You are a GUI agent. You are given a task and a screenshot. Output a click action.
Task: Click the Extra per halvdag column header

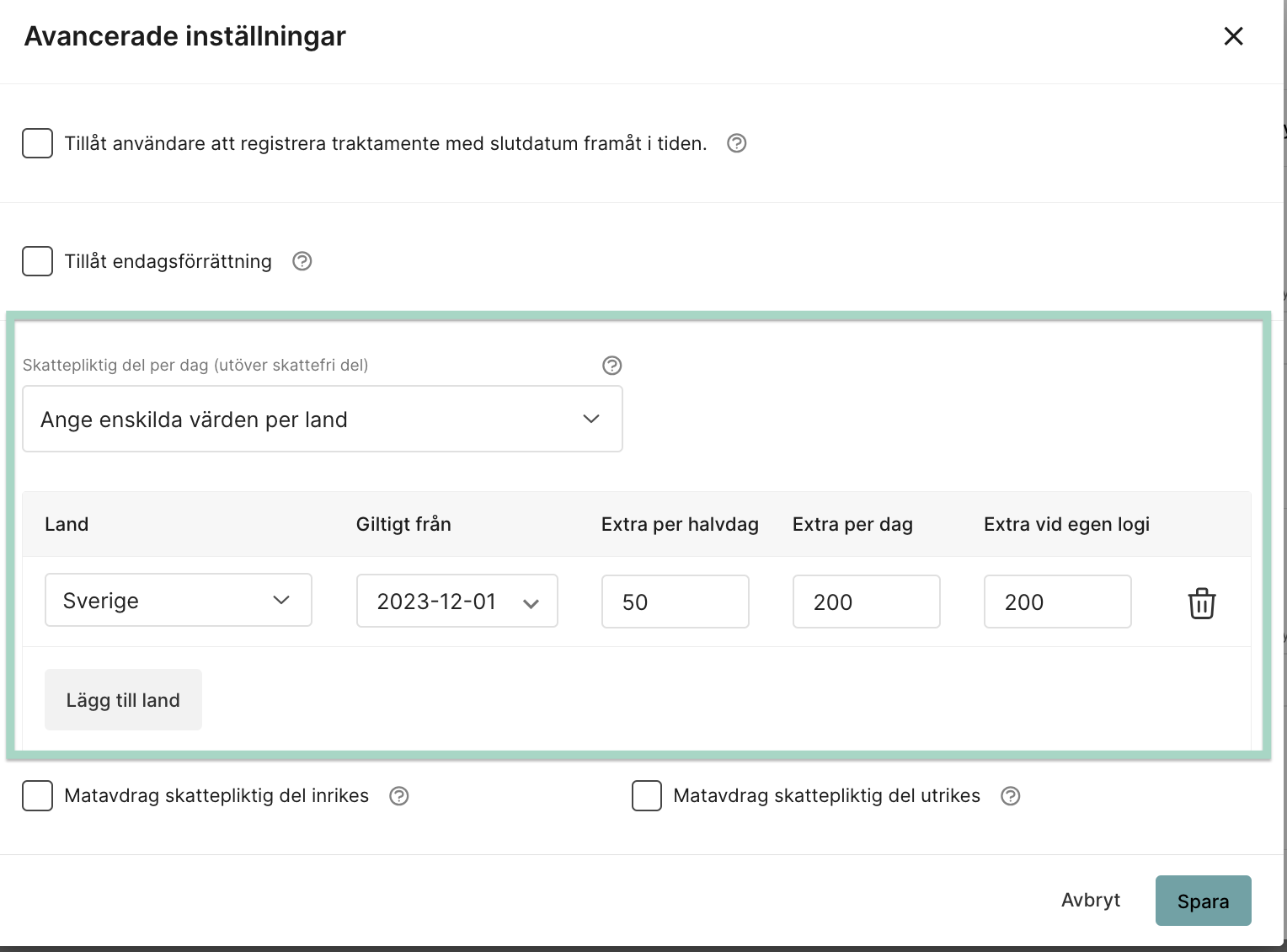coord(680,524)
